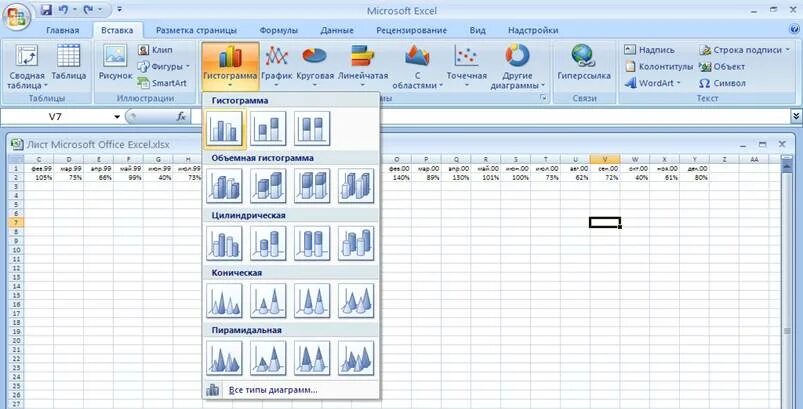Save the workbook with floppy icon
803x409 pixels.
click(46, 9)
